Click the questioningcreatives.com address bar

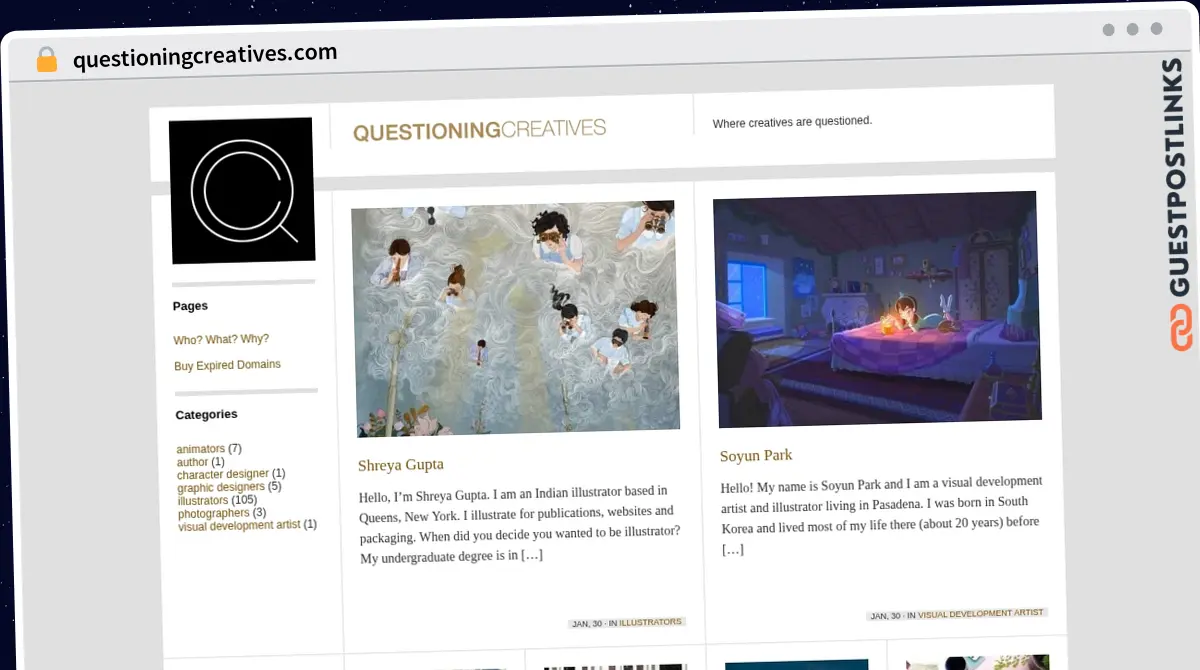pos(203,52)
